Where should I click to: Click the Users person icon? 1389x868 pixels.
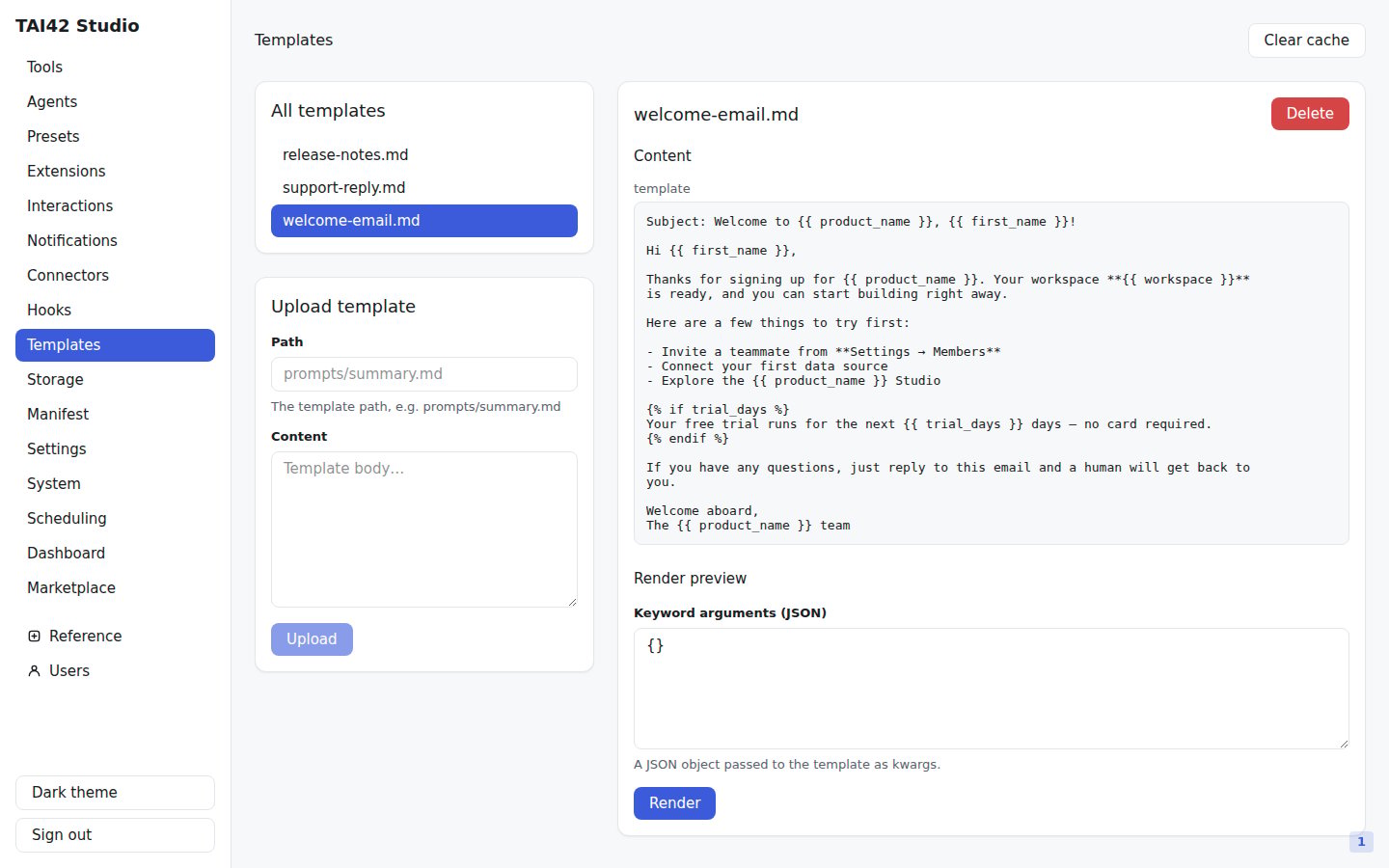[x=35, y=671]
